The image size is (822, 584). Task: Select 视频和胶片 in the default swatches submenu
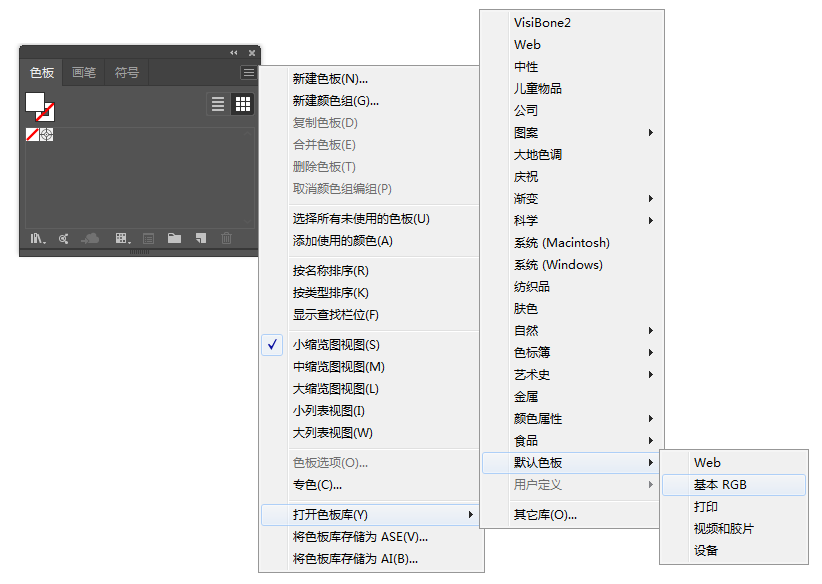(734, 529)
